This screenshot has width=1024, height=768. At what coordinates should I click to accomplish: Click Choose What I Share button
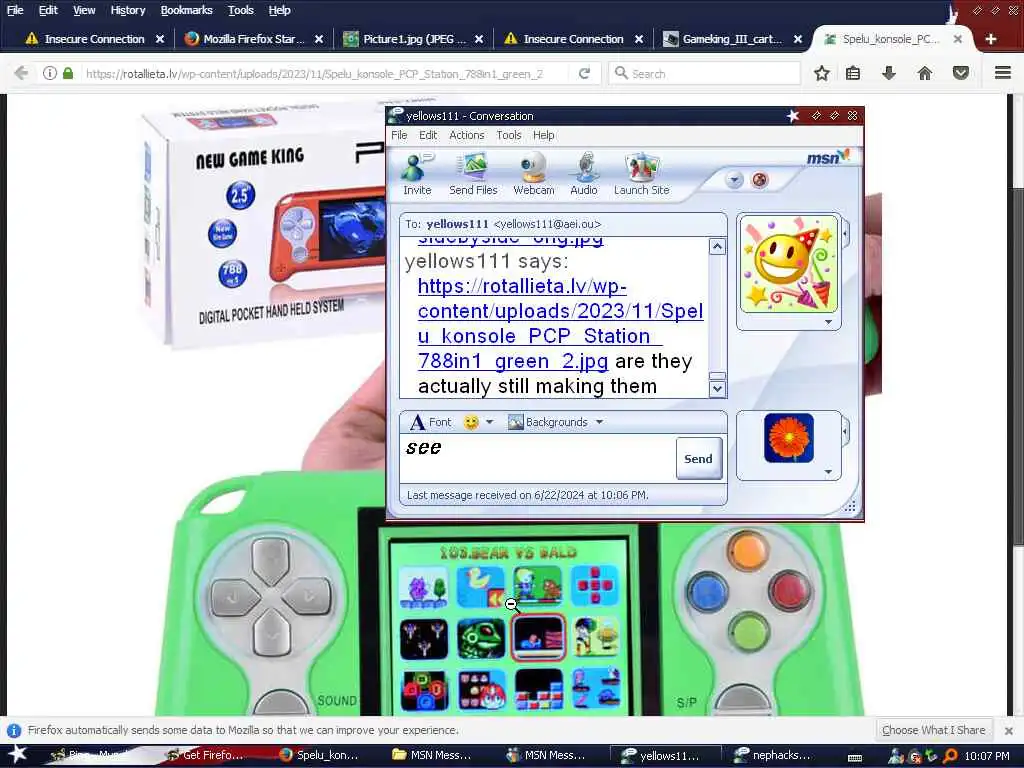click(933, 730)
